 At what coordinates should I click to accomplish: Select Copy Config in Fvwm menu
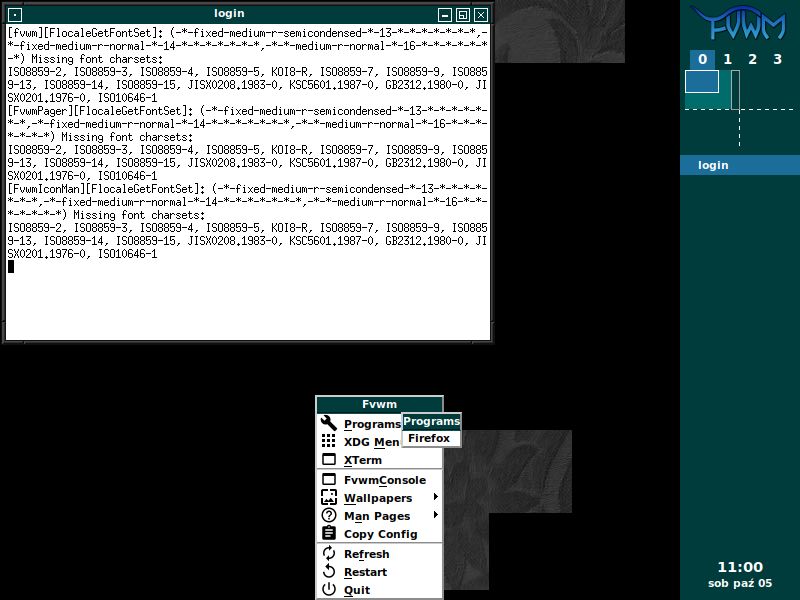coord(380,534)
